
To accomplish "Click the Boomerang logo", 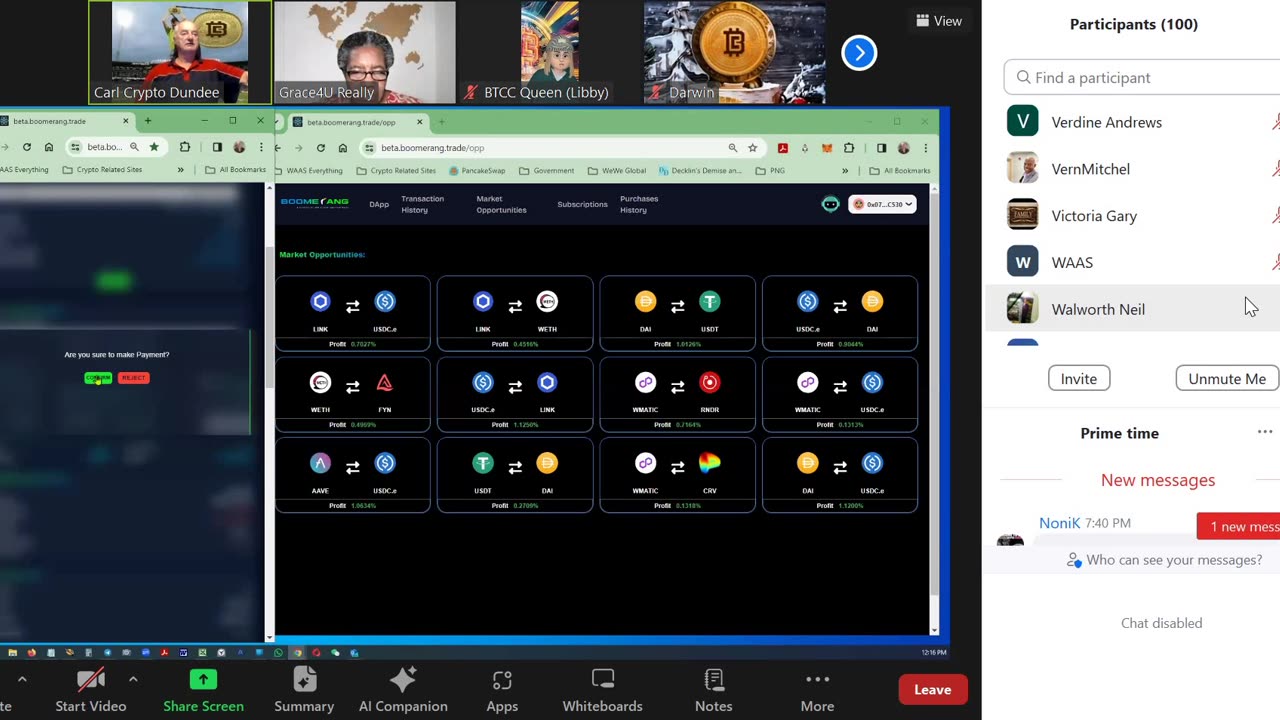I will point(314,203).
